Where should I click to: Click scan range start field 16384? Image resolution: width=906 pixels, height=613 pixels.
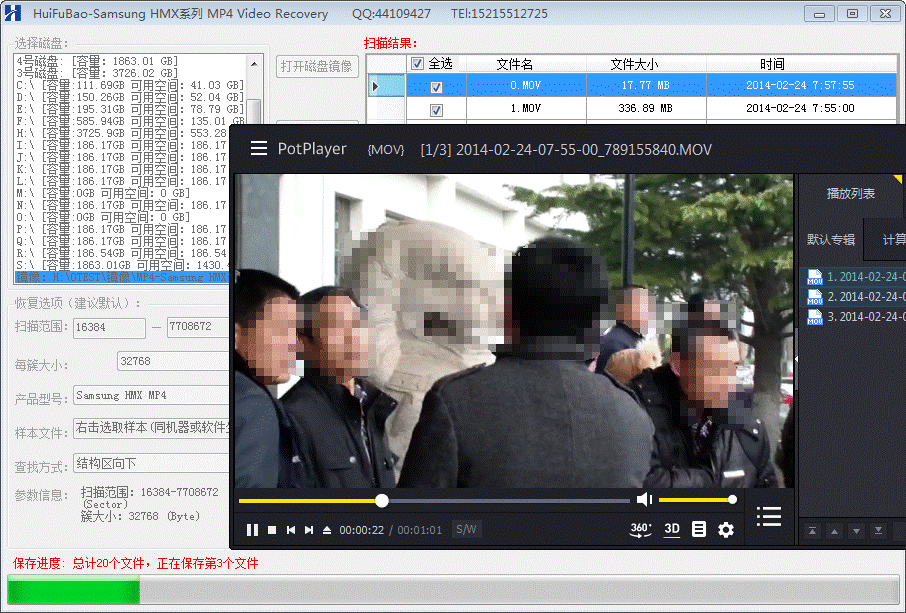(109, 328)
